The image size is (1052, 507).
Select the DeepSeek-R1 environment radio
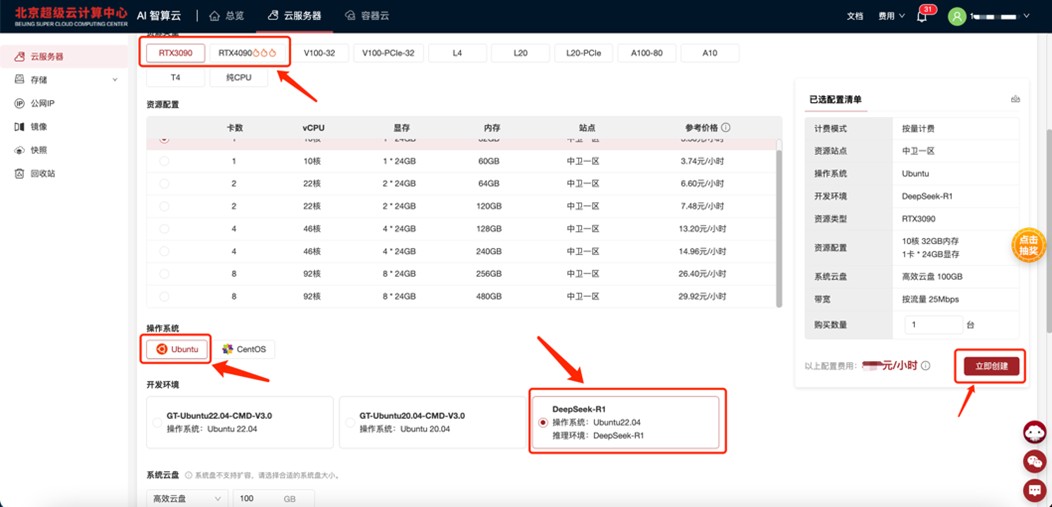click(543, 422)
